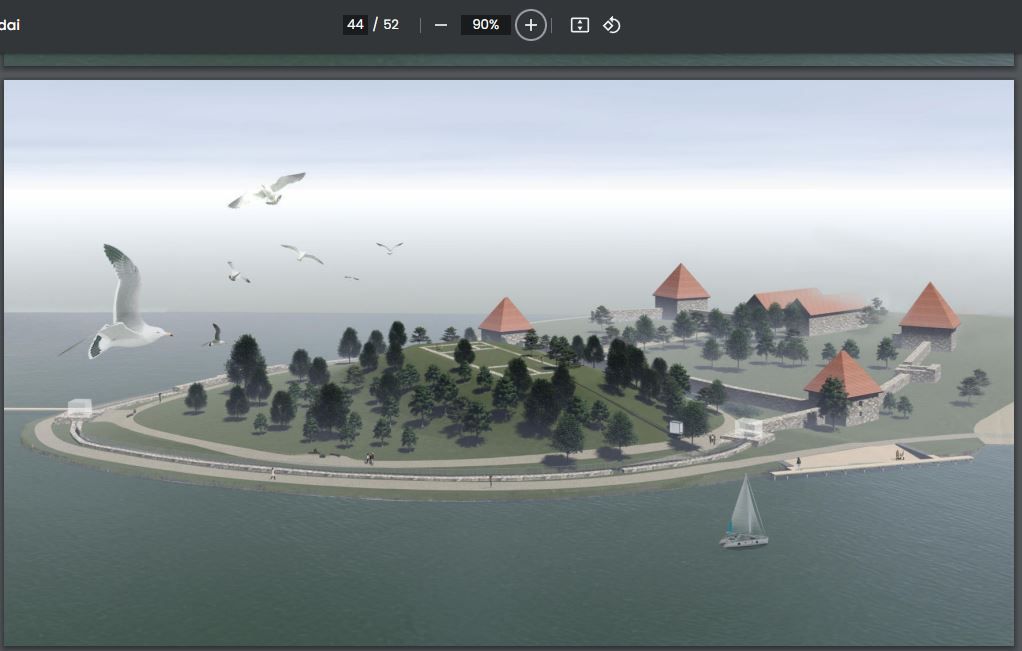The width and height of the screenshot is (1022, 651).
Task: Click the zoom out minus button
Action: (x=441, y=25)
